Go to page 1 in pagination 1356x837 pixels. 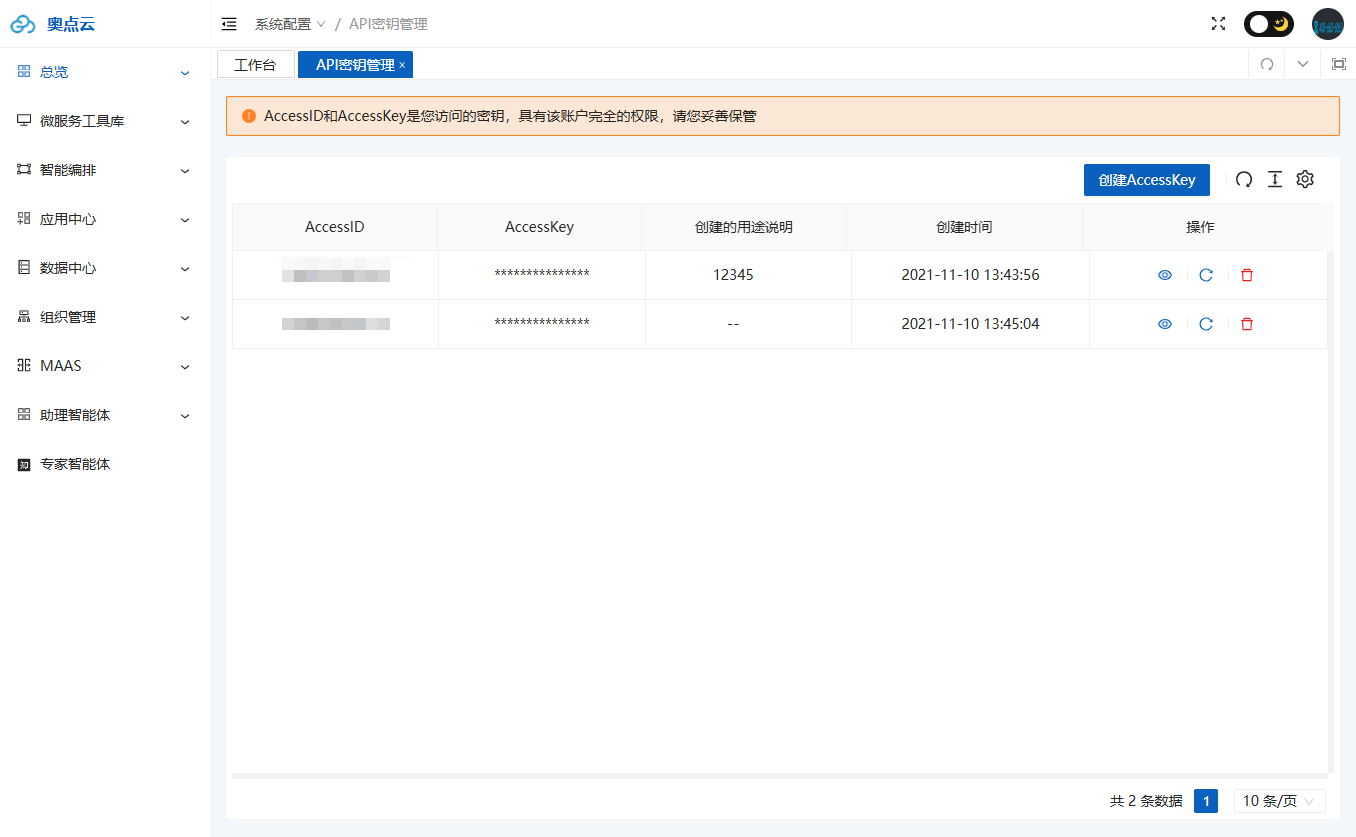click(x=1205, y=801)
